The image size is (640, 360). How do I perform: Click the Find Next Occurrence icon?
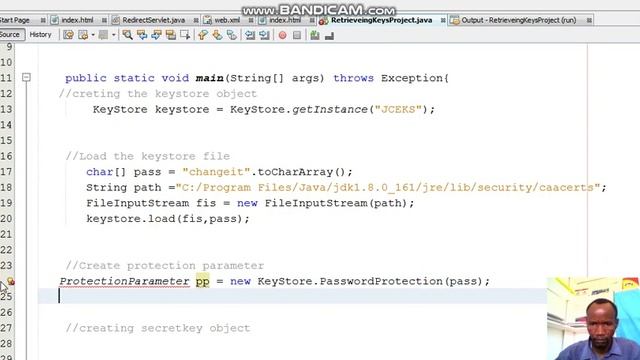(x=156, y=35)
